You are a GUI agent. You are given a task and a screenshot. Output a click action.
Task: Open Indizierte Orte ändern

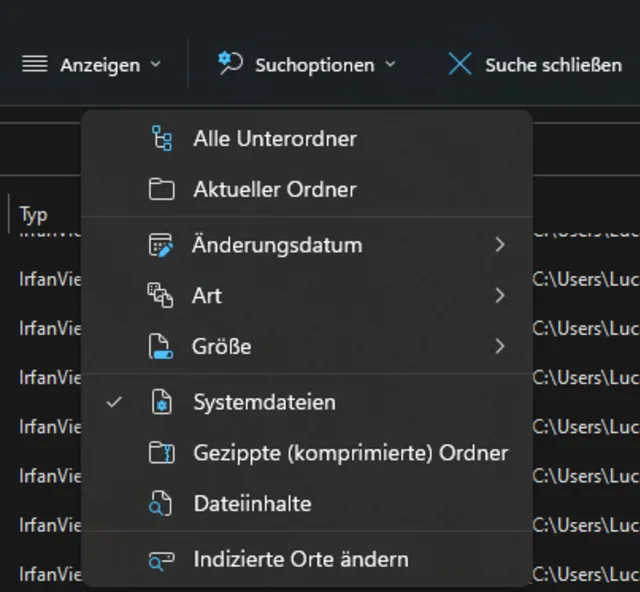pos(300,560)
